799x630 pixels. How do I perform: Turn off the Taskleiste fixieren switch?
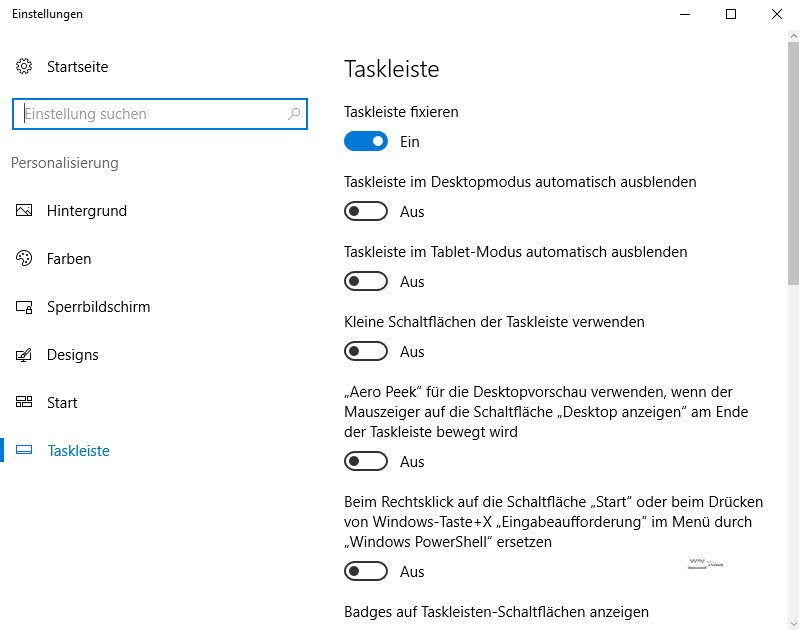click(366, 142)
